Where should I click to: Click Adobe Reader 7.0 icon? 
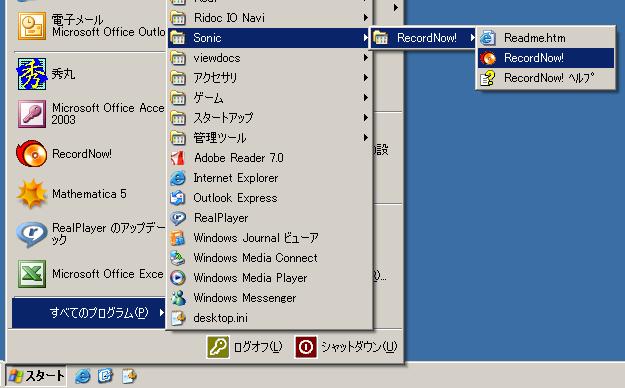[178, 158]
